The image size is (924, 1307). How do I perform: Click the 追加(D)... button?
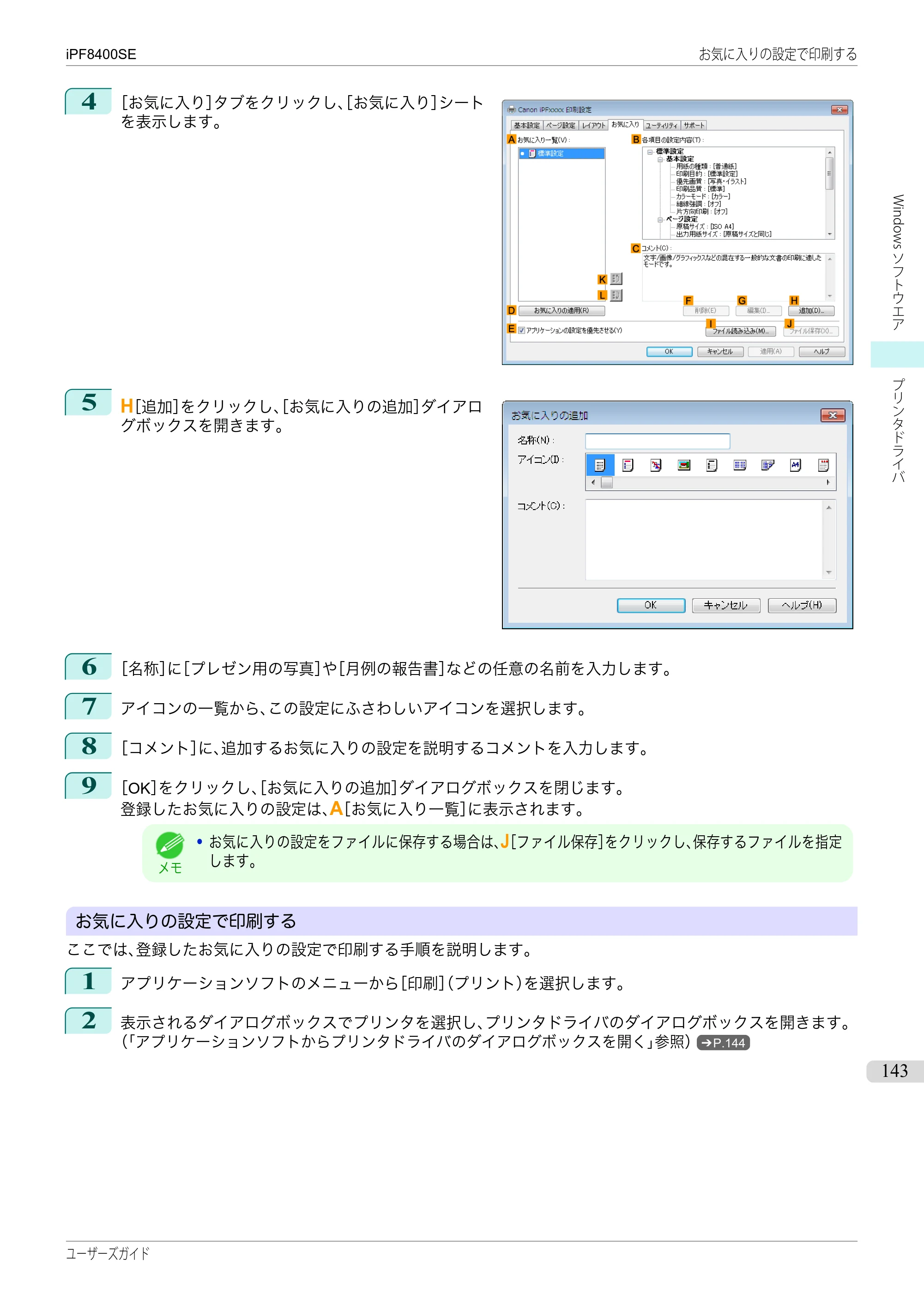[811, 311]
